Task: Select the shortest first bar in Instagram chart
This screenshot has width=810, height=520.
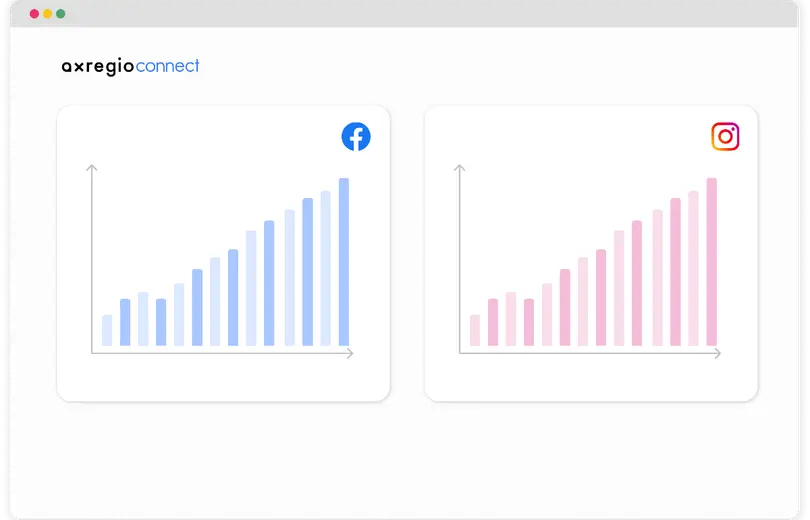Action: (475, 330)
